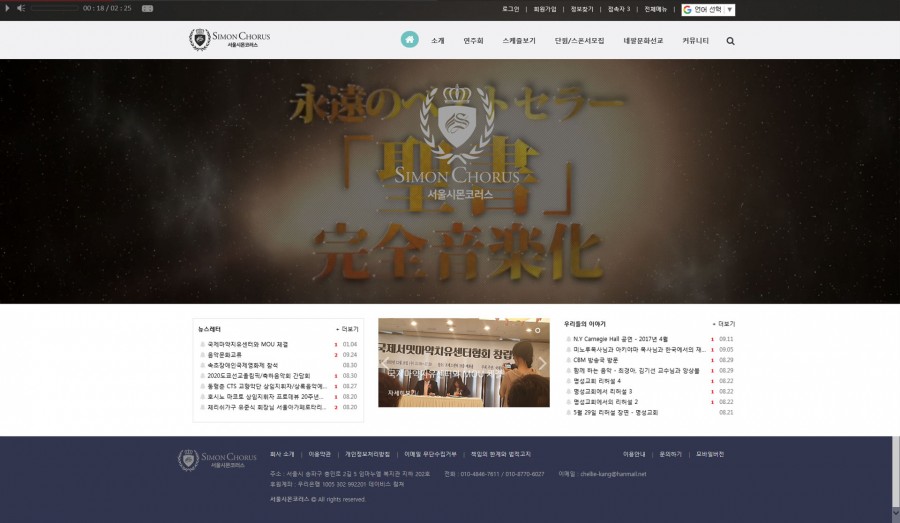Viewport: 900px width, 523px height.
Task: Open the language selection dropdown
Action: (709, 9)
